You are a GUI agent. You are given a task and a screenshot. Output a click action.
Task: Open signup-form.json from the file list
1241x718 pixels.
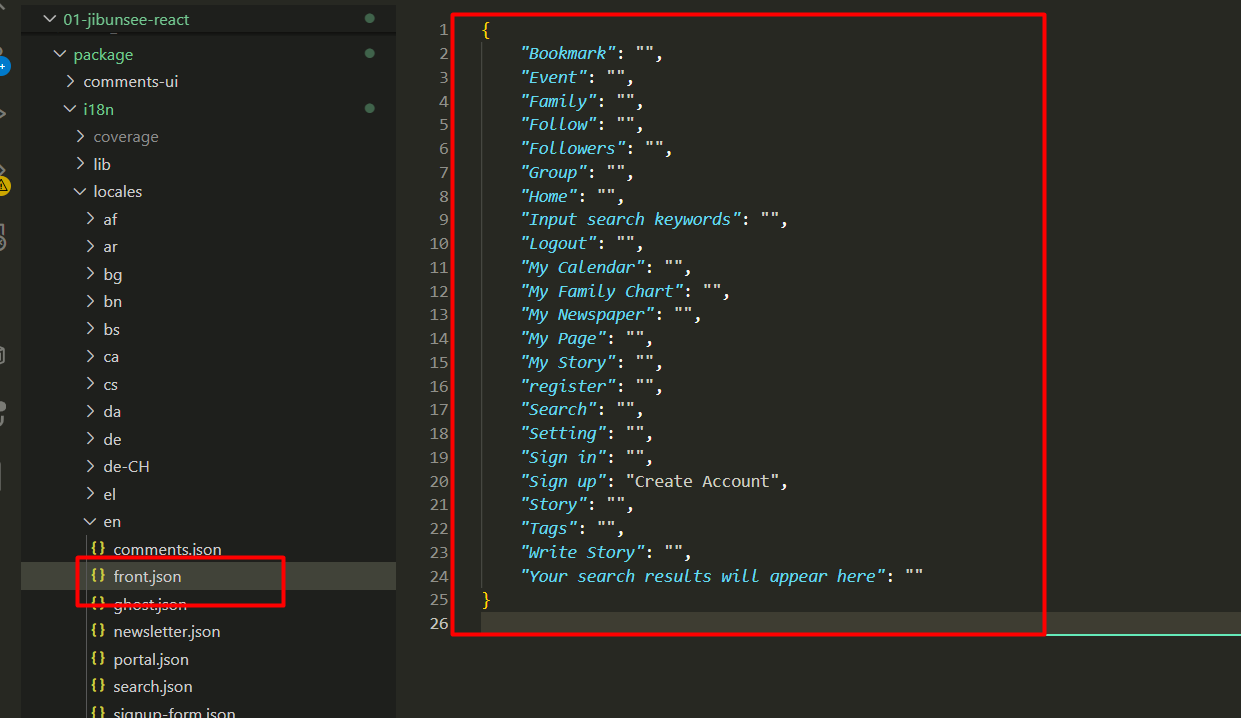pos(174,711)
